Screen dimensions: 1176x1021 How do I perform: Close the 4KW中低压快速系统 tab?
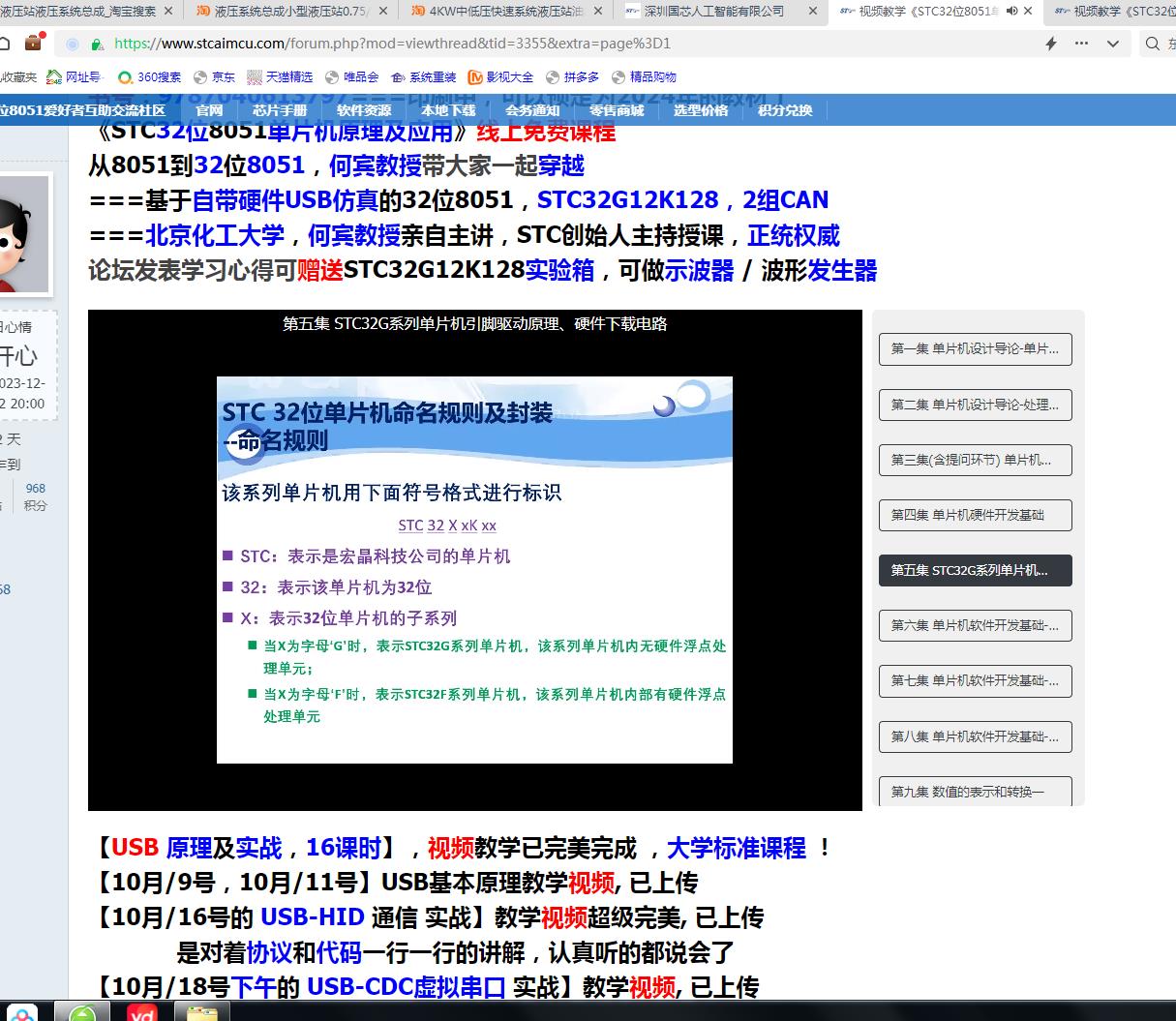click(x=598, y=11)
